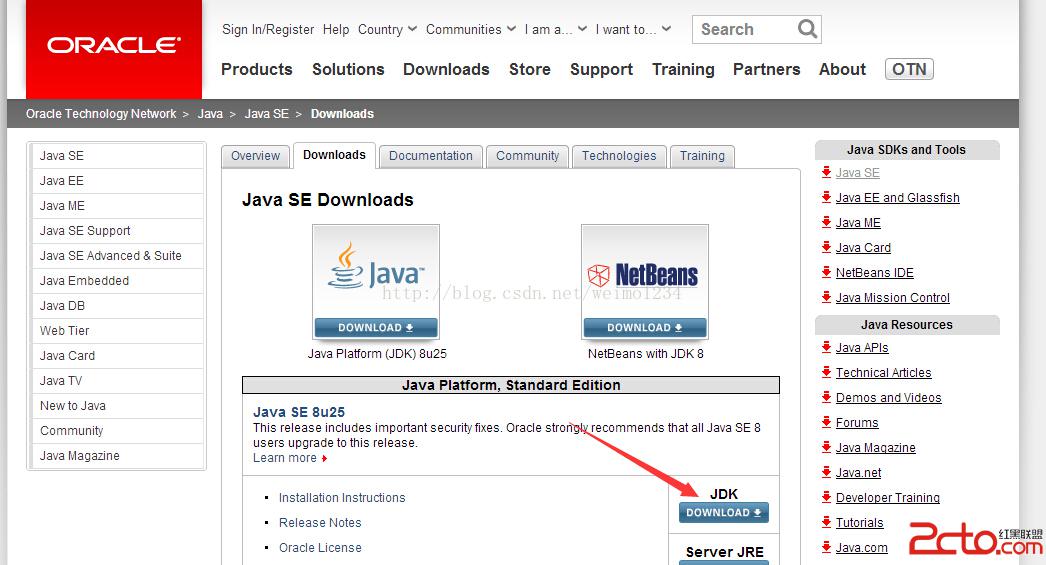Open the Java SE 8u25 heading link
1046x565 pixels.
(x=299, y=412)
